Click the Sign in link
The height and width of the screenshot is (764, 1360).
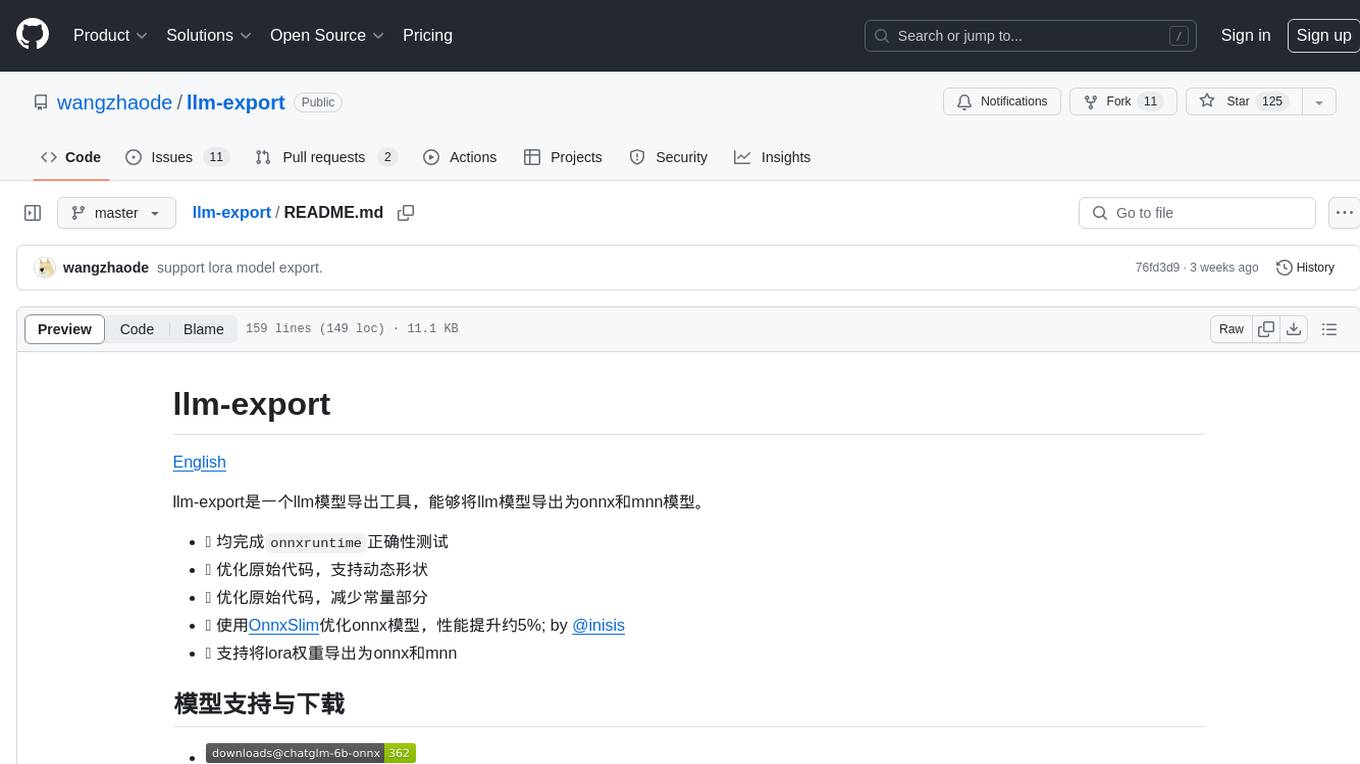pos(1245,35)
